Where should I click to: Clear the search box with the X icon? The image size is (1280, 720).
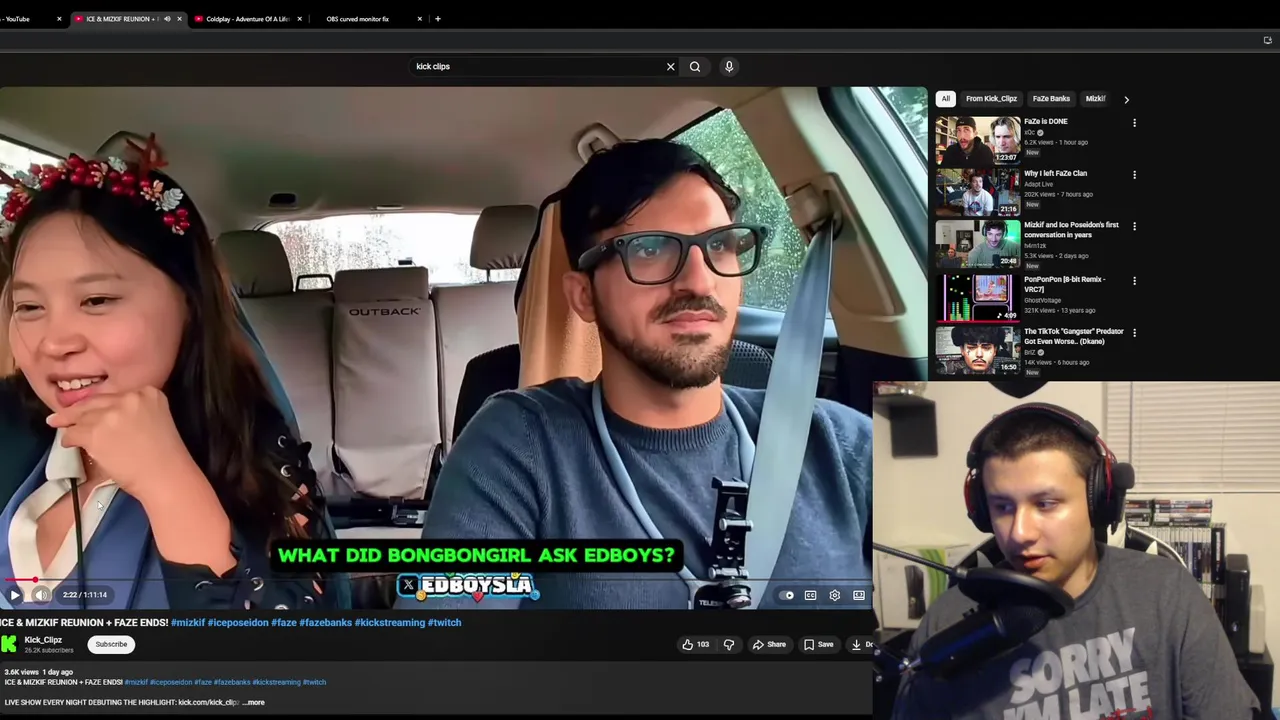[x=671, y=66]
